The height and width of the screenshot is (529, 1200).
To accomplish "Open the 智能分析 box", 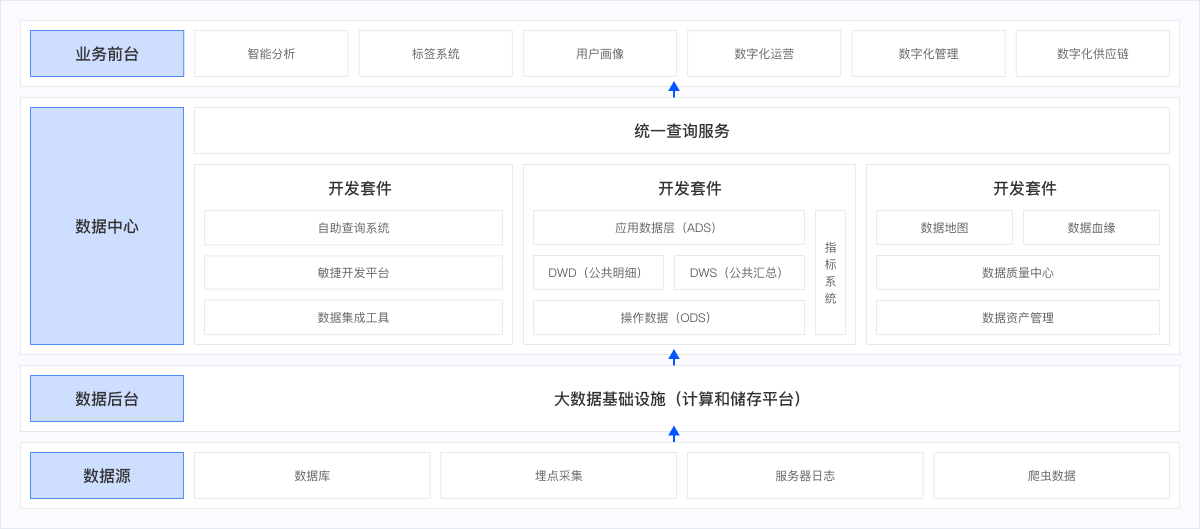I will click(x=271, y=54).
